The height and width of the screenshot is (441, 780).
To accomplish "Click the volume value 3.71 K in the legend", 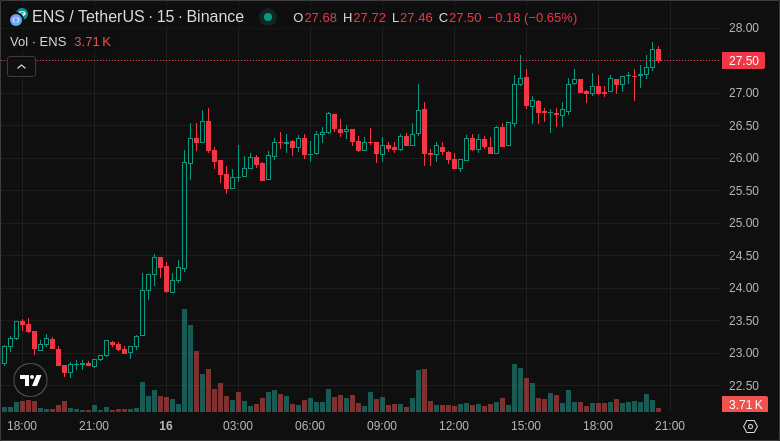I will (x=93, y=42).
